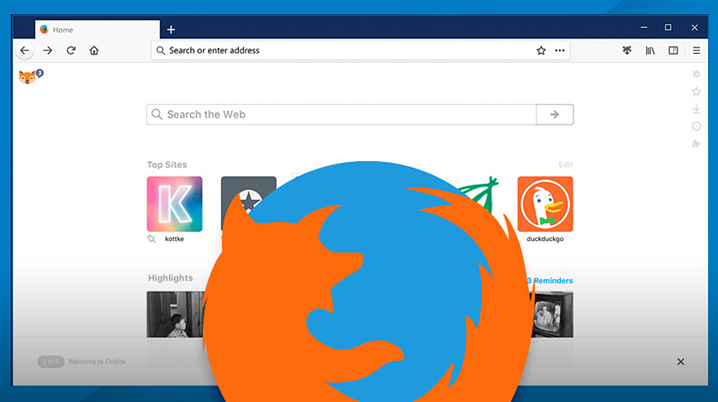Go back using the back arrow button

[25, 50]
